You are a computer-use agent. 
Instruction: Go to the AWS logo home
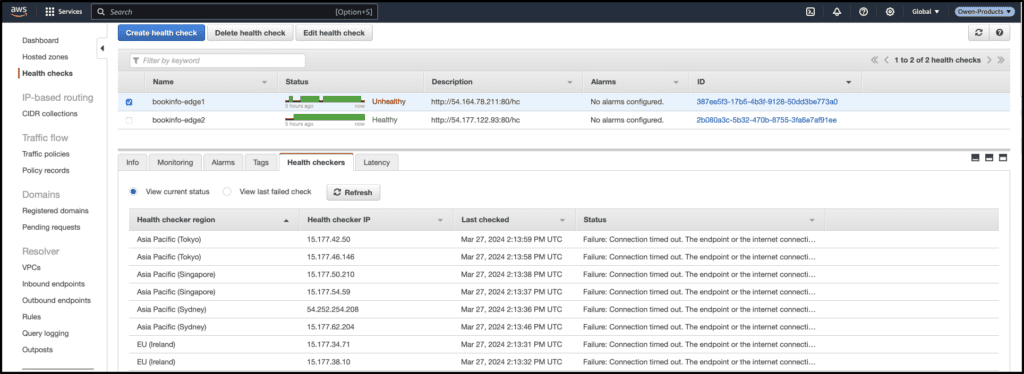(x=18, y=11)
